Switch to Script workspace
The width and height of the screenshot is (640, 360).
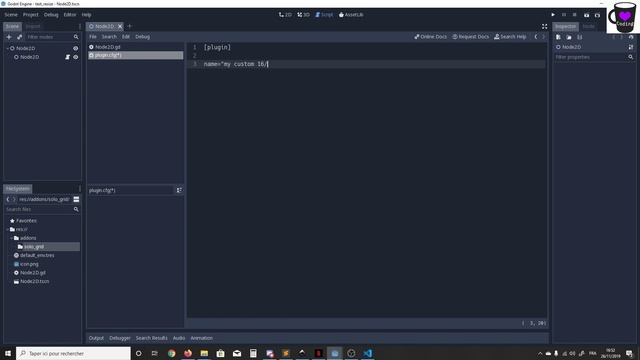[324, 15]
